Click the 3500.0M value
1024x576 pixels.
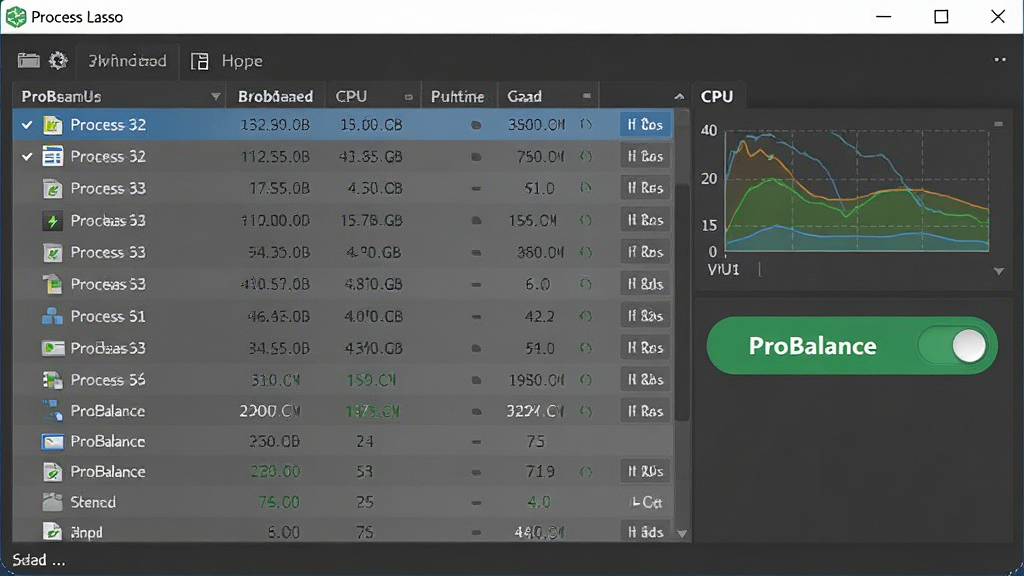(x=536, y=125)
